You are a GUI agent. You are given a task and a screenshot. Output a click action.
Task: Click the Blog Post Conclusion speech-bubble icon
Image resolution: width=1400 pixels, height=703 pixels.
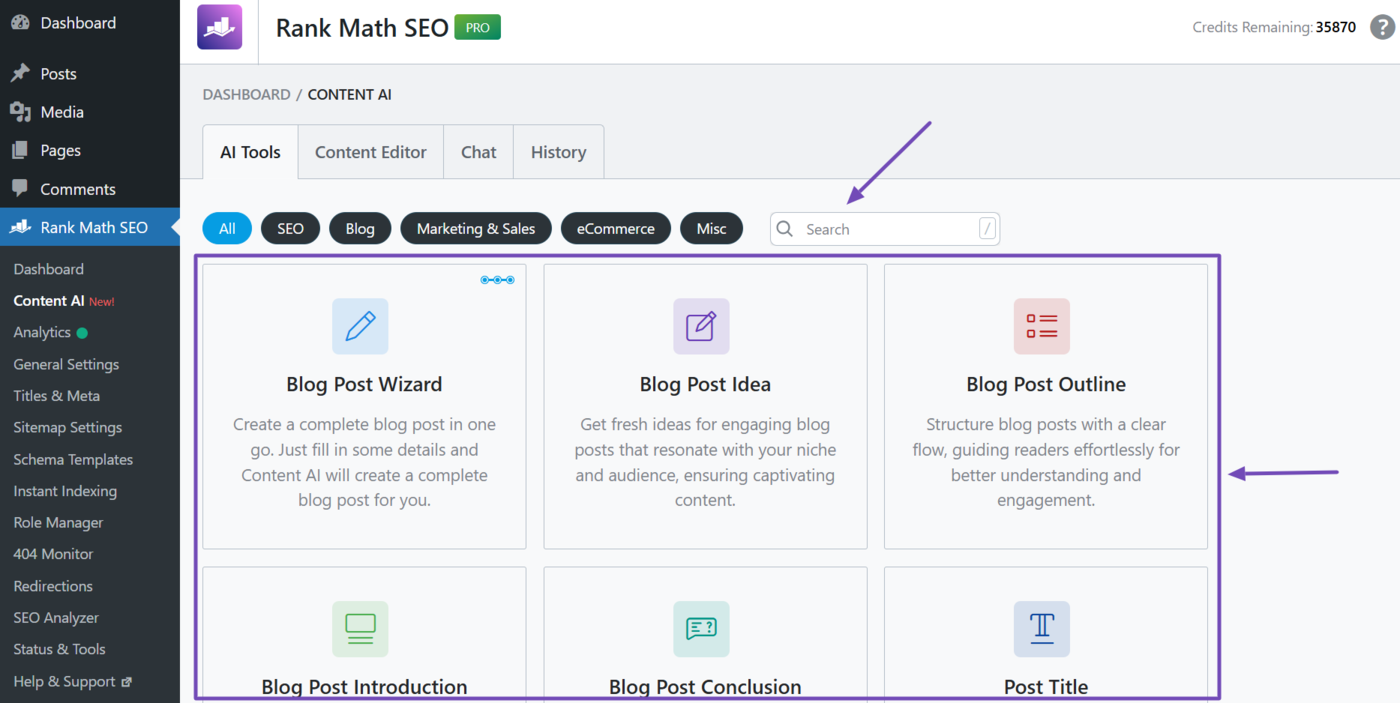click(701, 629)
